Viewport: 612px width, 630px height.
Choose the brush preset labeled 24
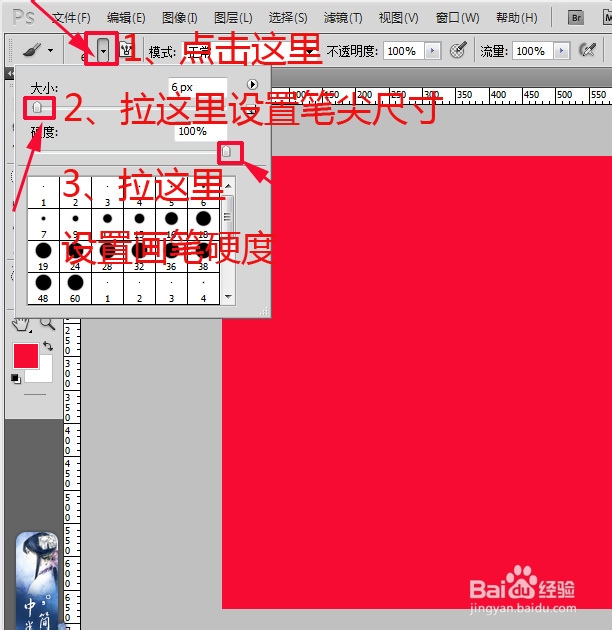pos(76,257)
